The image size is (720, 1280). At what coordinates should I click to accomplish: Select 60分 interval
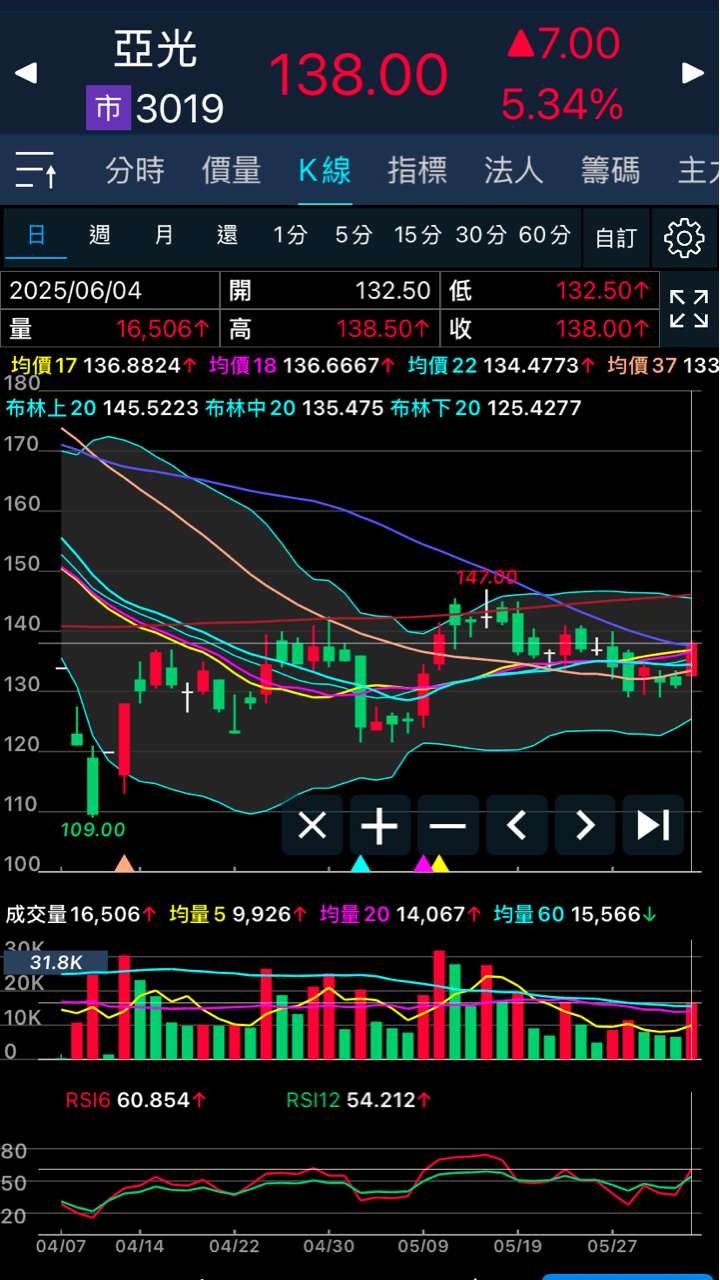tap(544, 236)
